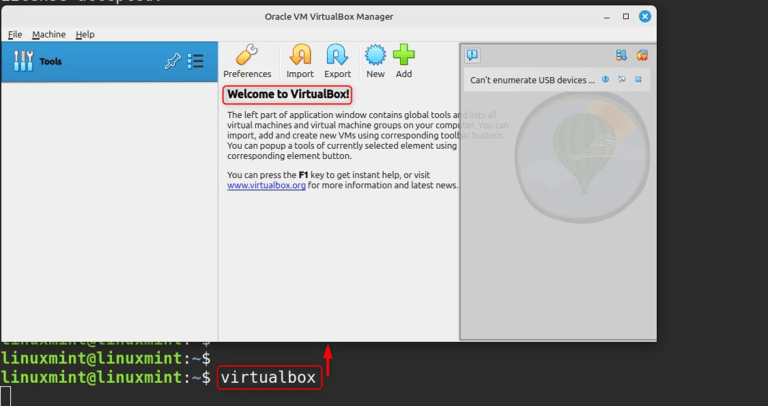This screenshot has height=406, width=768.
Task: Open the Help menu
Action: pos(85,34)
